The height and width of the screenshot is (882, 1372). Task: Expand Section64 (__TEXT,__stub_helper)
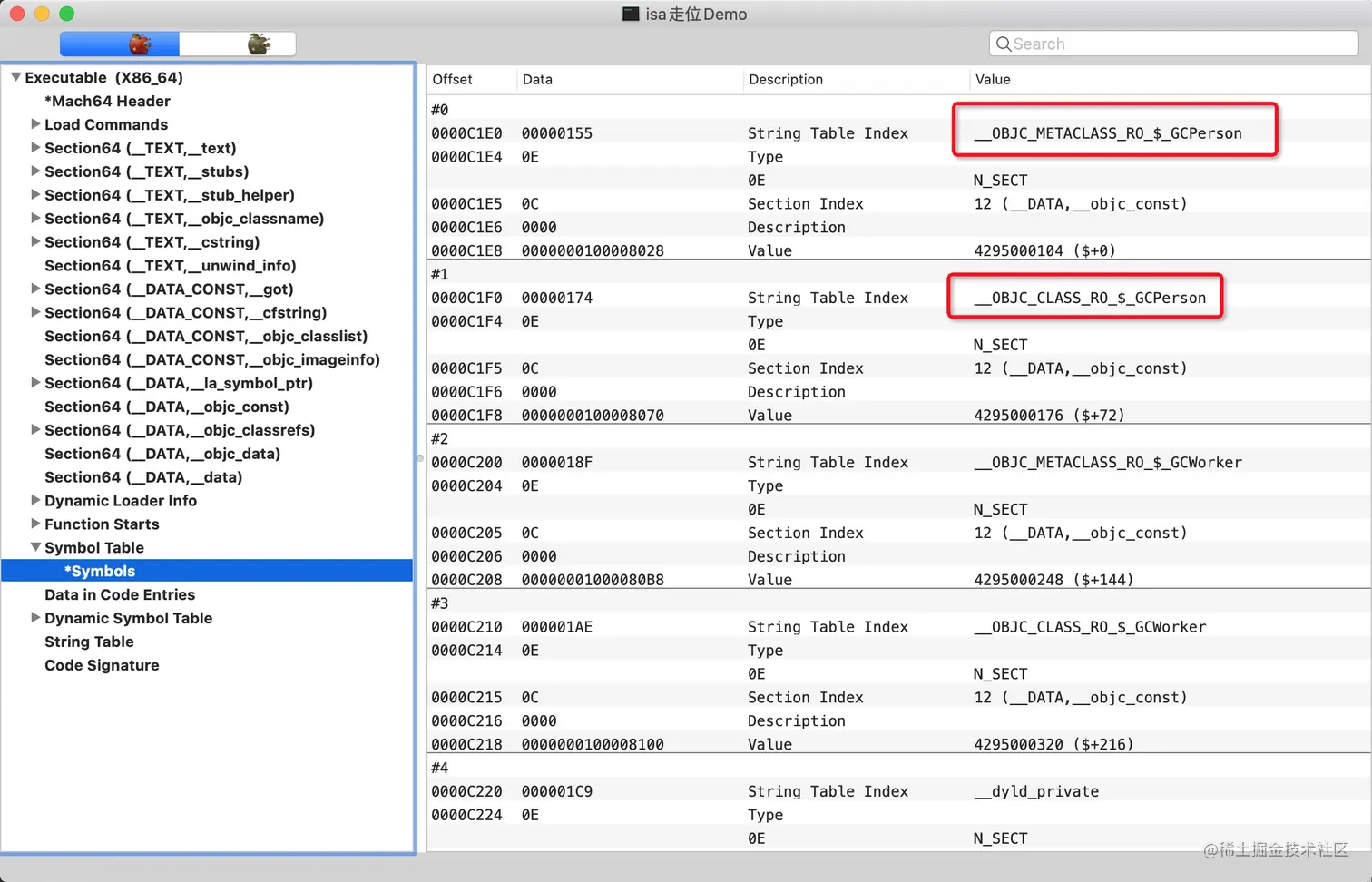point(35,195)
